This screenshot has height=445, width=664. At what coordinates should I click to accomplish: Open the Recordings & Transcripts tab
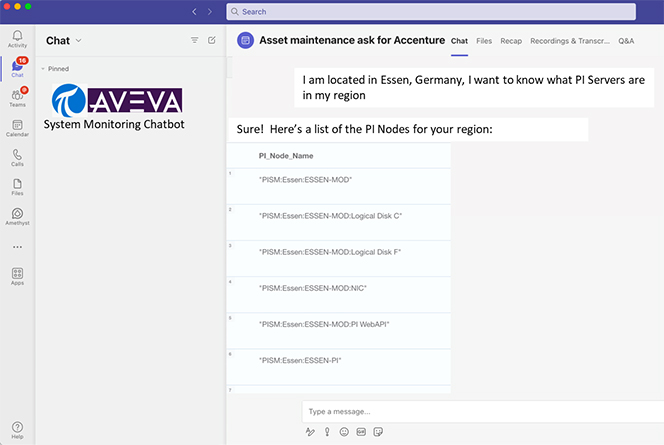point(570,41)
